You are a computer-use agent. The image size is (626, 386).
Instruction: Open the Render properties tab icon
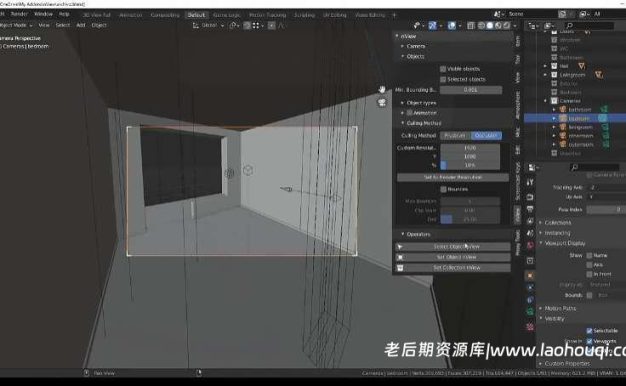coord(530,197)
